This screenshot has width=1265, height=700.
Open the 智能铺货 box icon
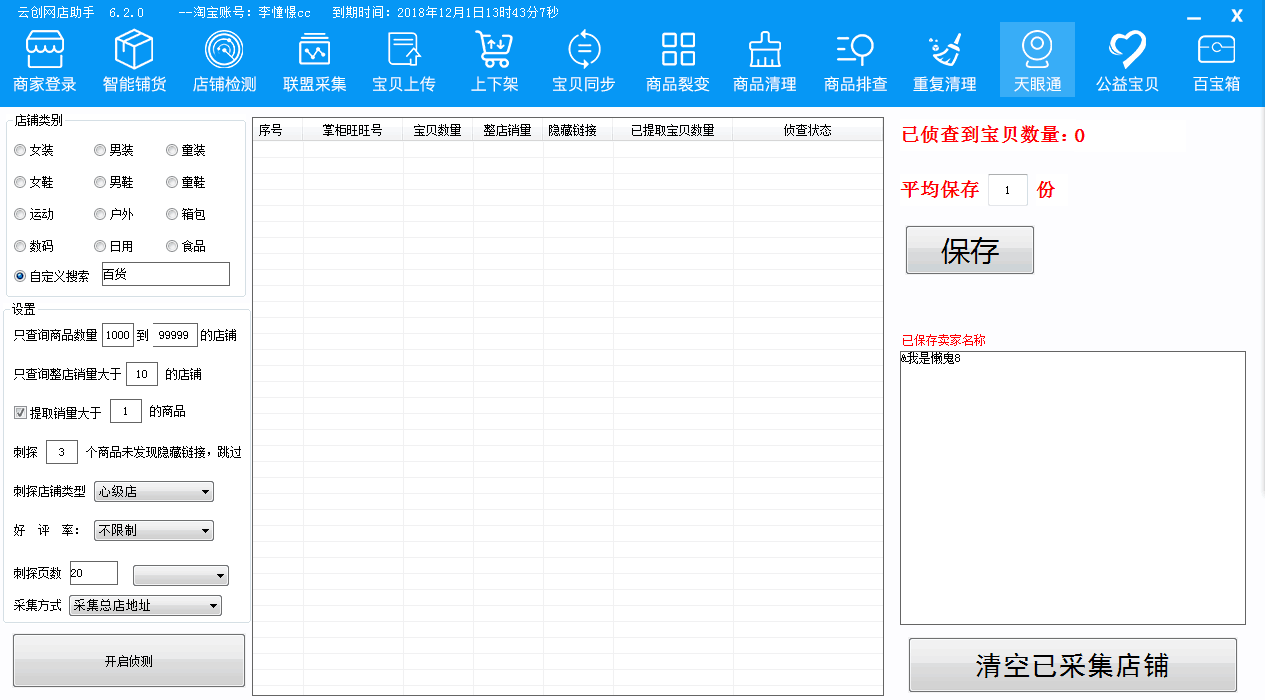(135, 61)
